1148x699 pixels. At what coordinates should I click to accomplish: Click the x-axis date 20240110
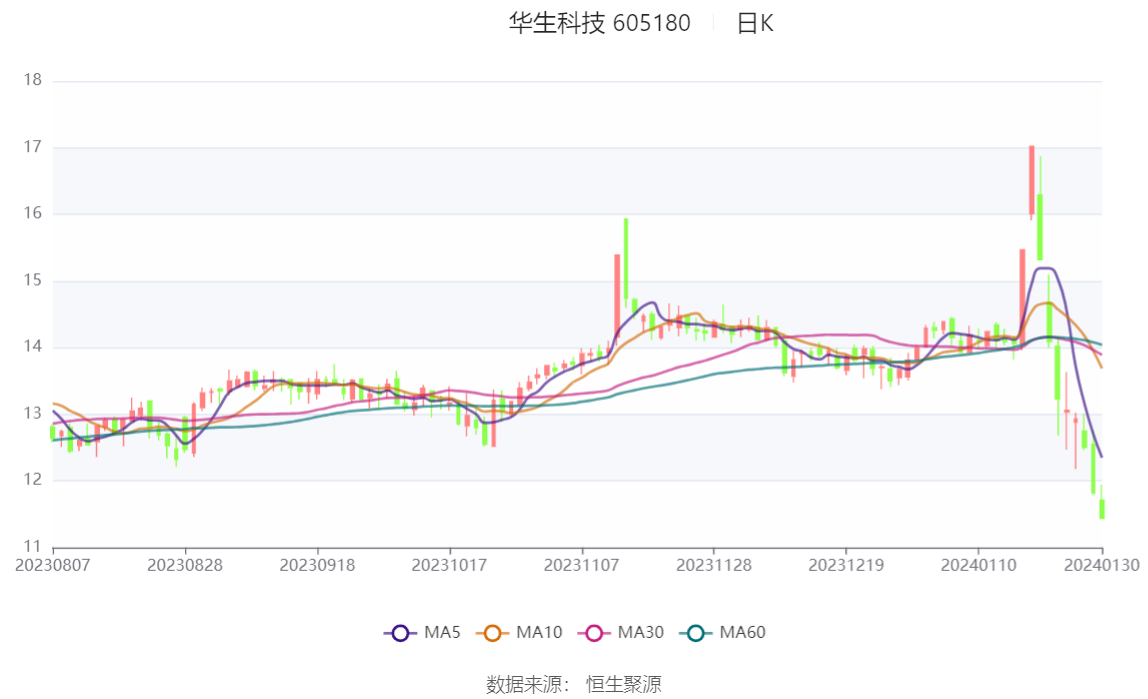click(x=978, y=565)
